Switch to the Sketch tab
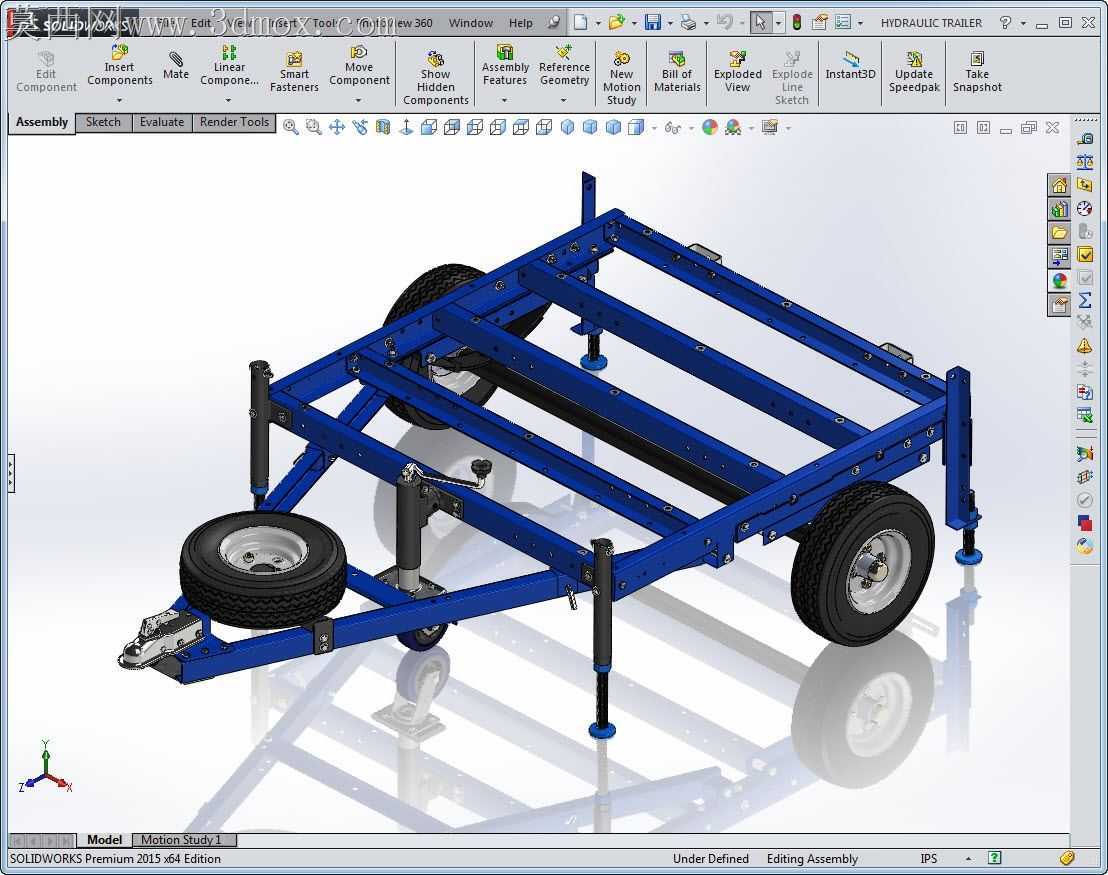The image size is (1108, 875). pos(103,122)
